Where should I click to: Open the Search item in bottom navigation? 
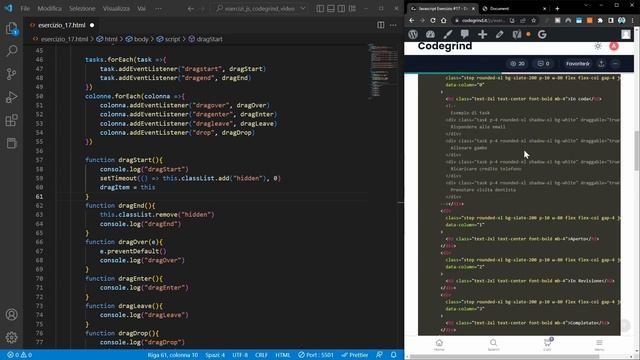[x=493, y=345]
